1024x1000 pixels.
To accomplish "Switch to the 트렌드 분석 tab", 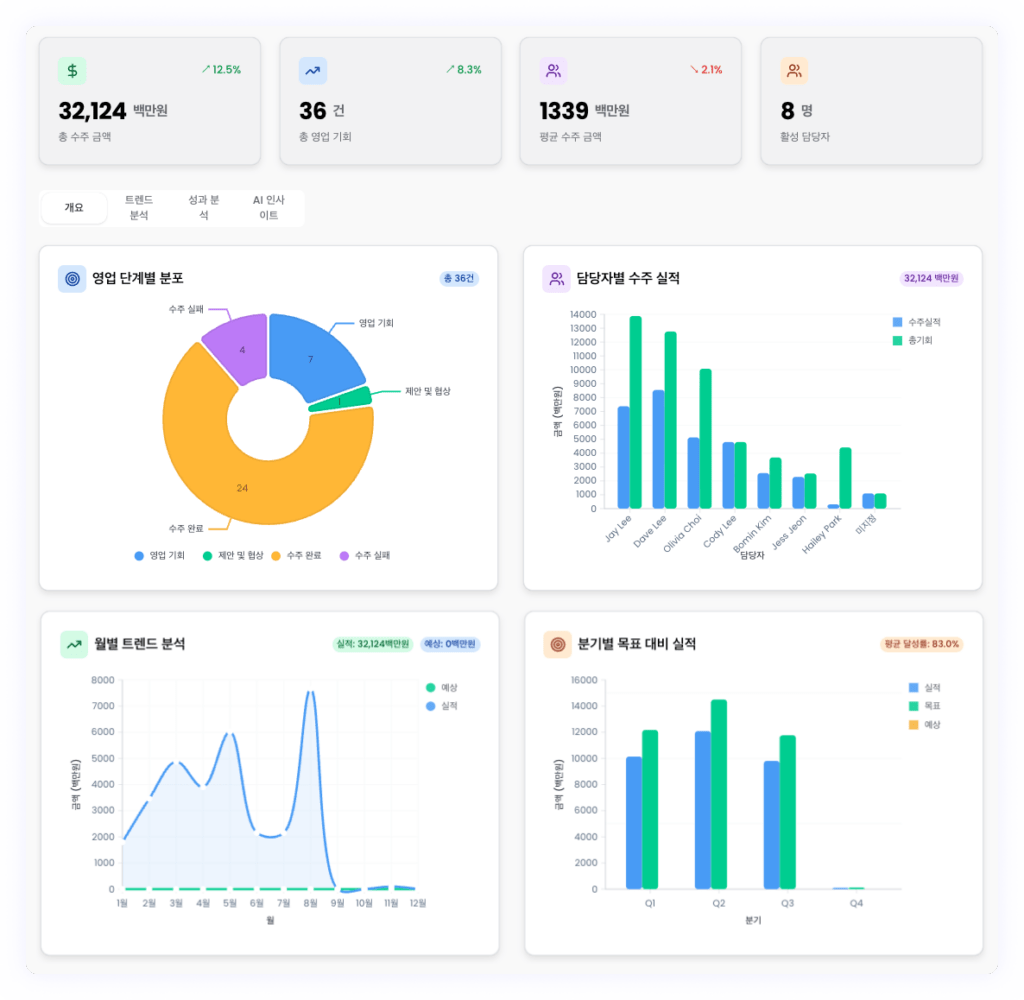I will tap(139, 208).
